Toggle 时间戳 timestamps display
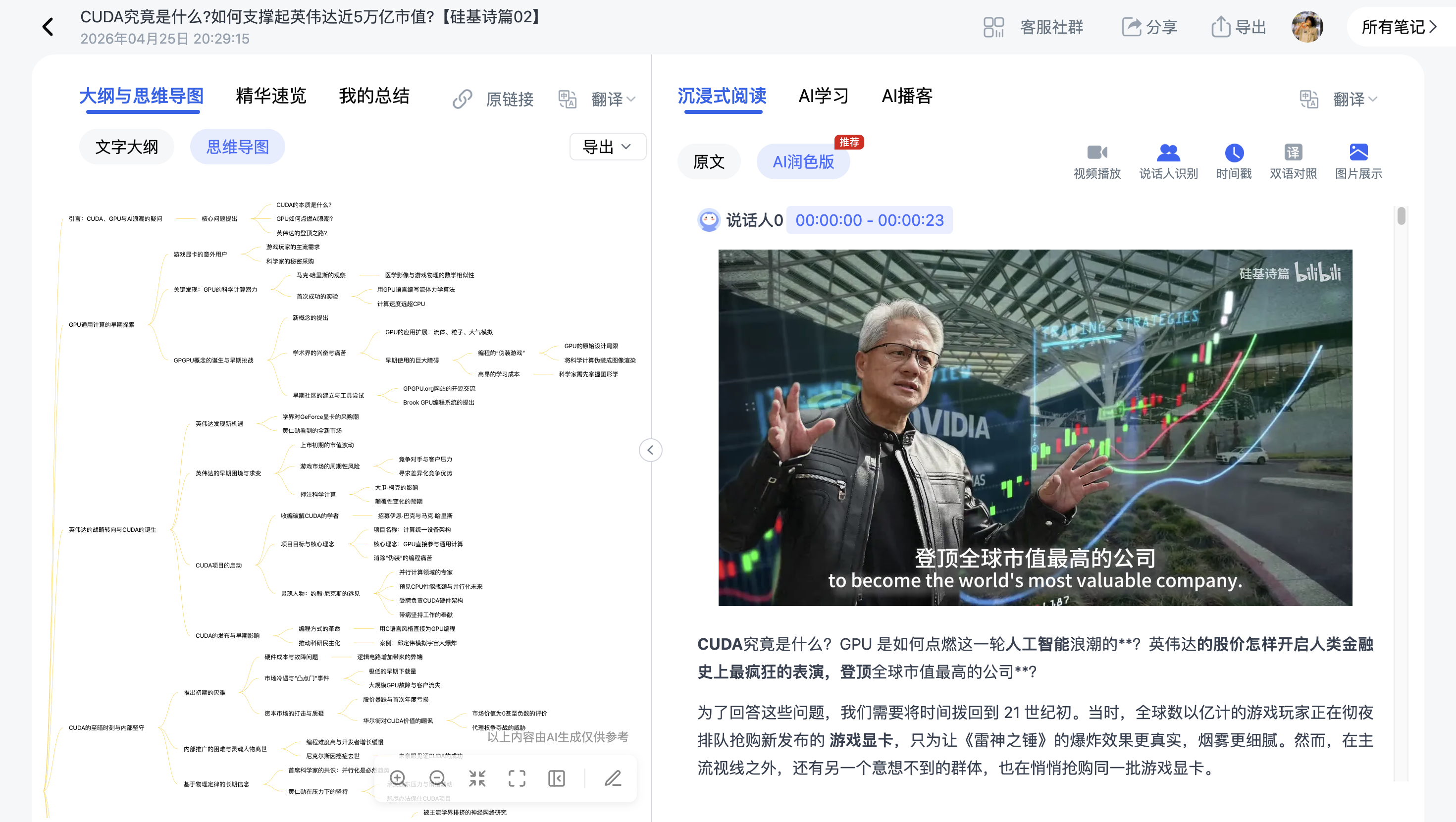 pos(1234,162)
